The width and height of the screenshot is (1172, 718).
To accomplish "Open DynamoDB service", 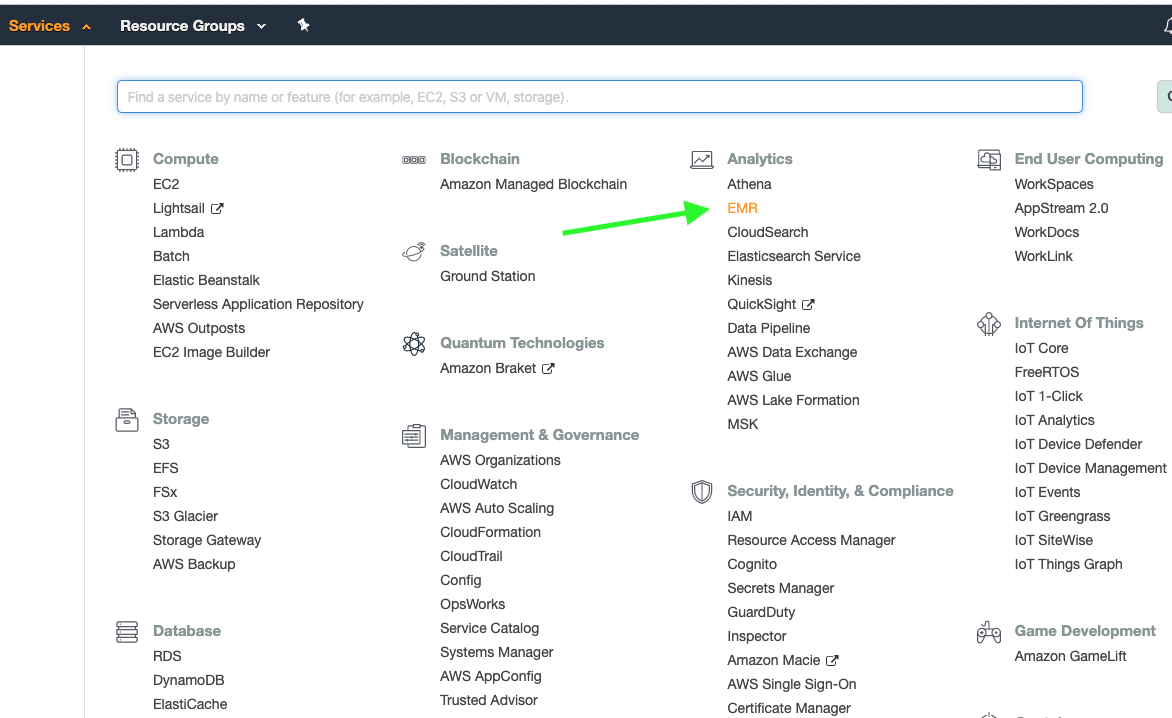I will click(x=188, y=680).
